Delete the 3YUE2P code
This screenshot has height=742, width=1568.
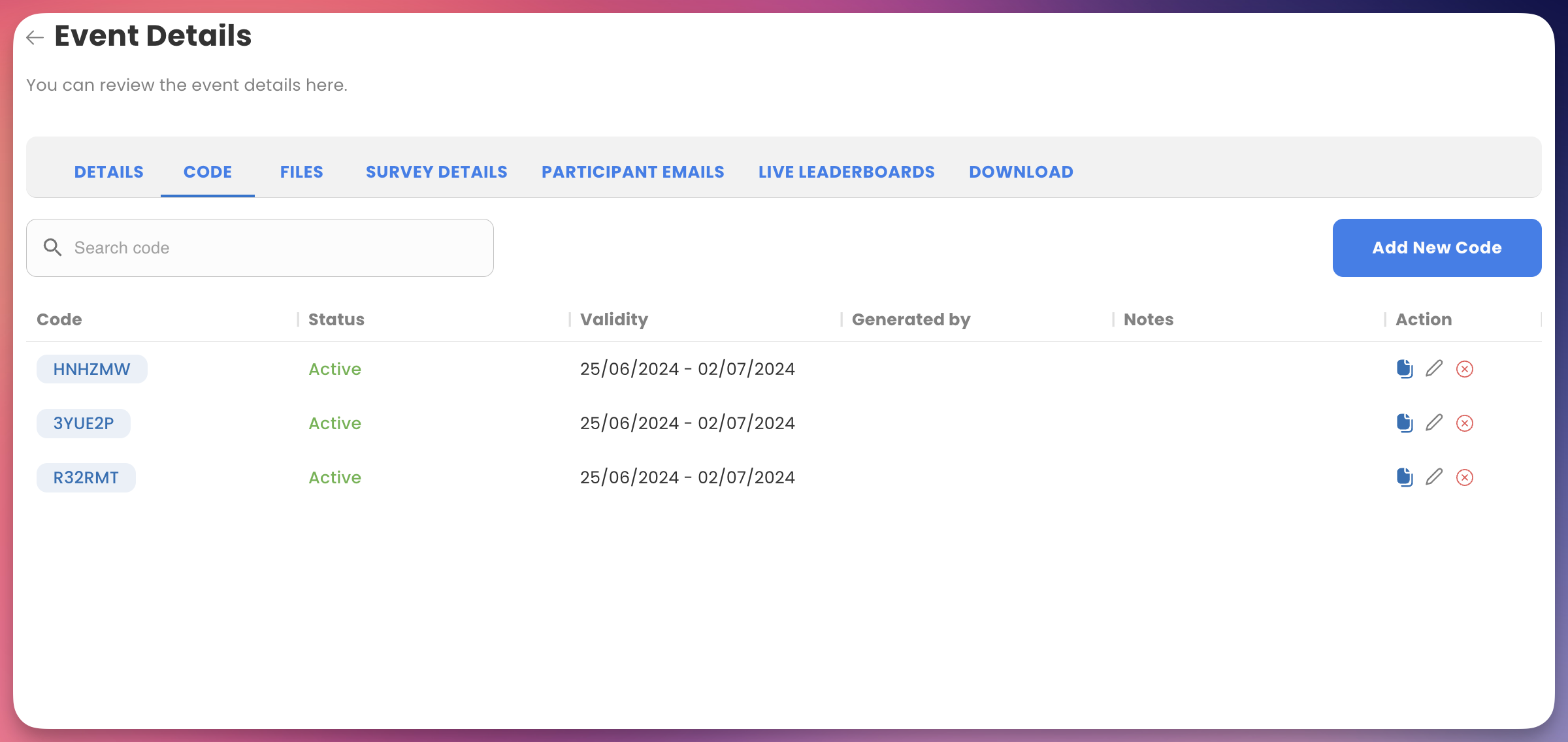(1464, 423)
